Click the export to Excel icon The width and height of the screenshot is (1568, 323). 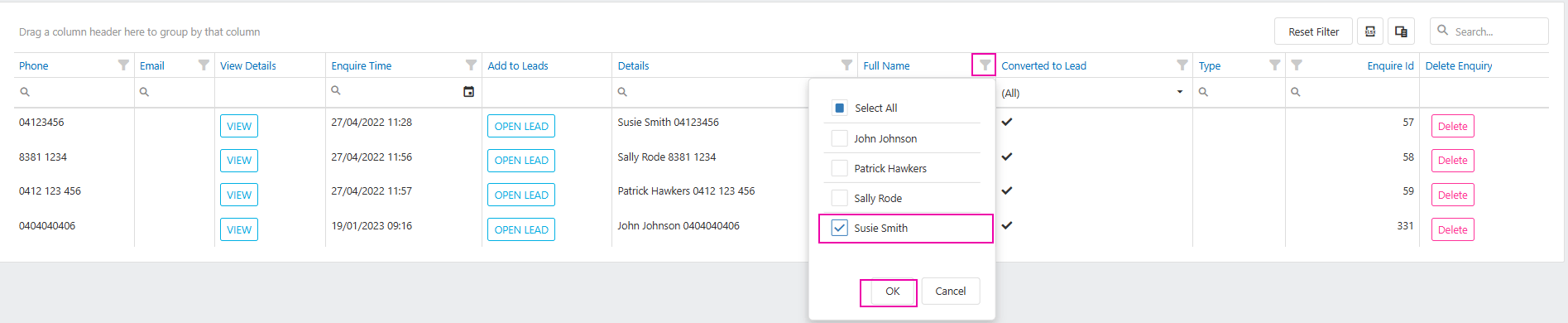[1370, 31]
